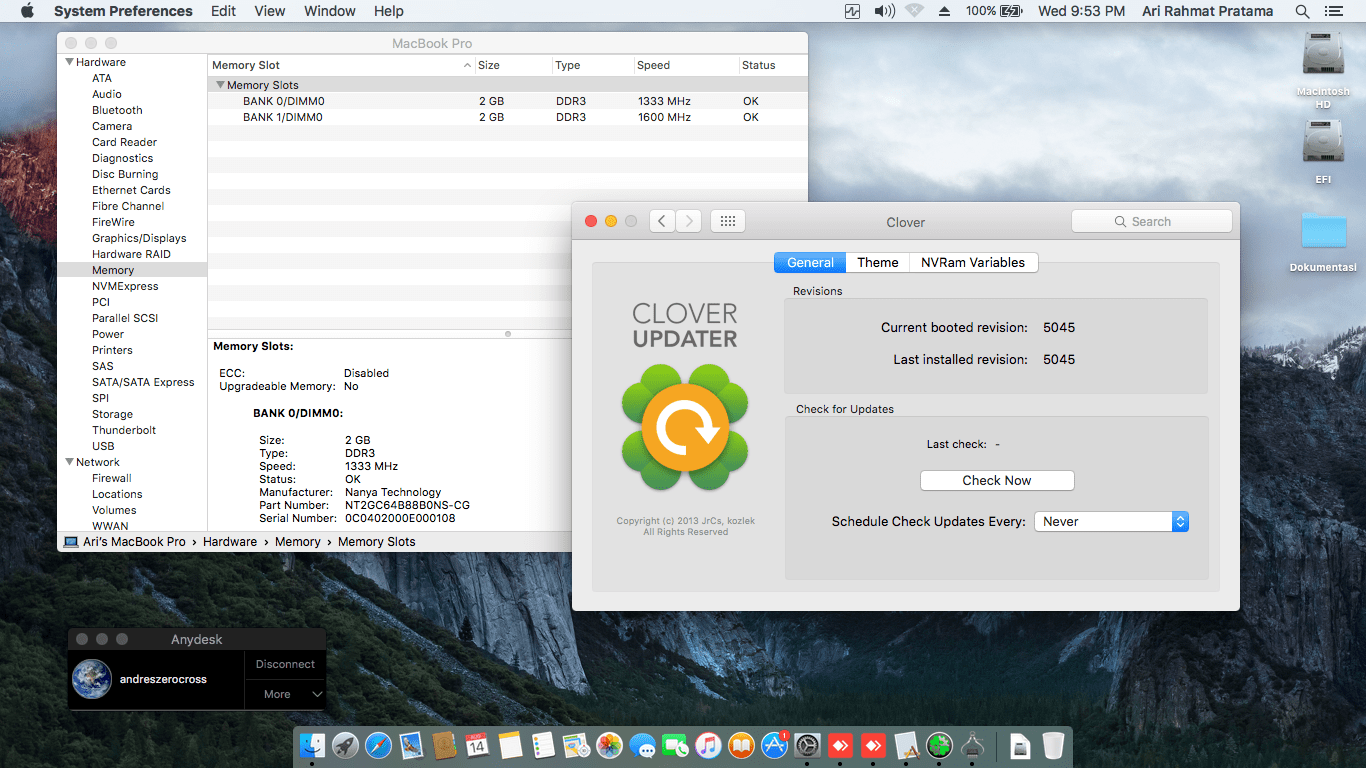
Task: Select Firewall under Network
Action: (x=112, y=478)
